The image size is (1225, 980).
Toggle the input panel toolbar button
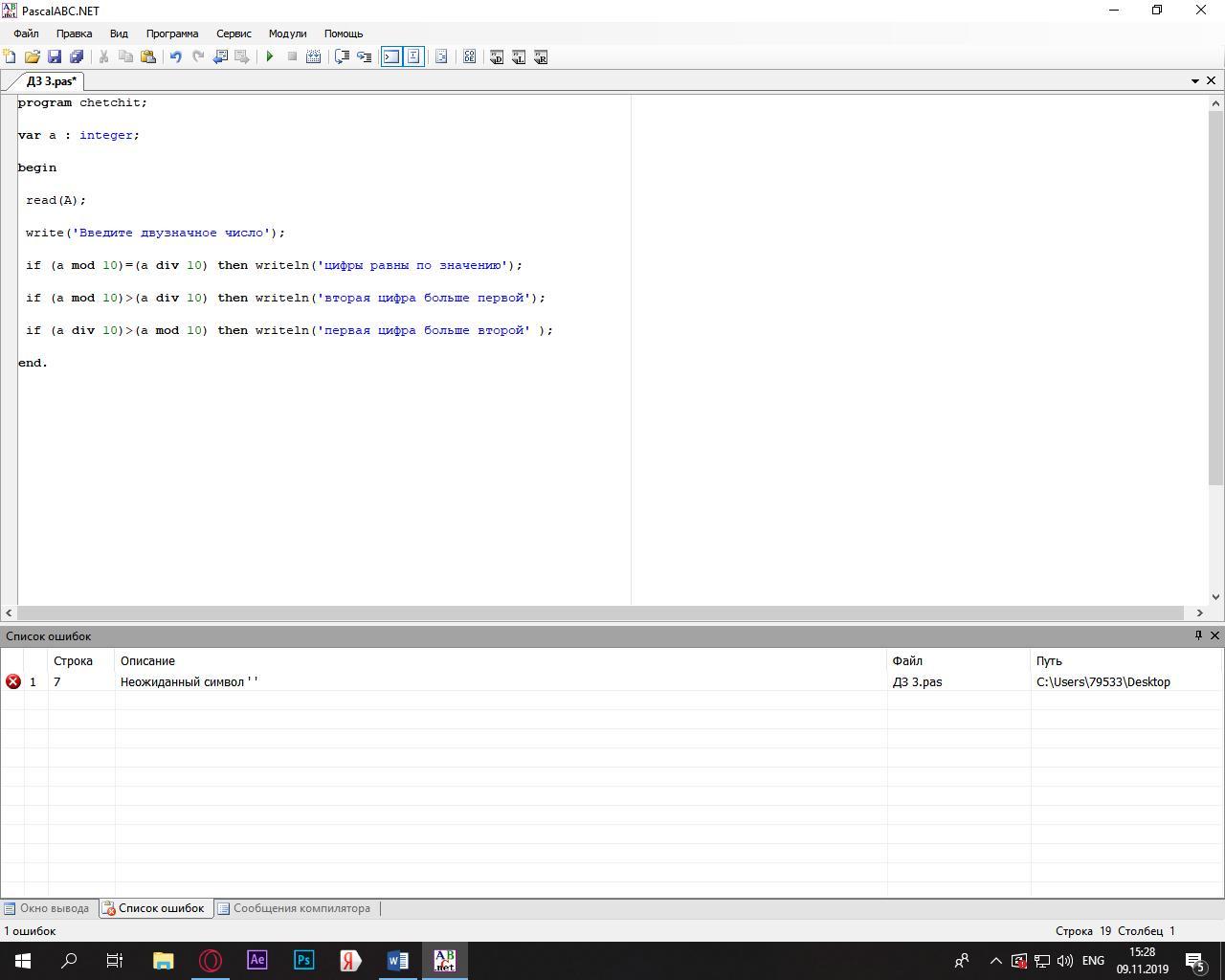click(x=413, y=56)
